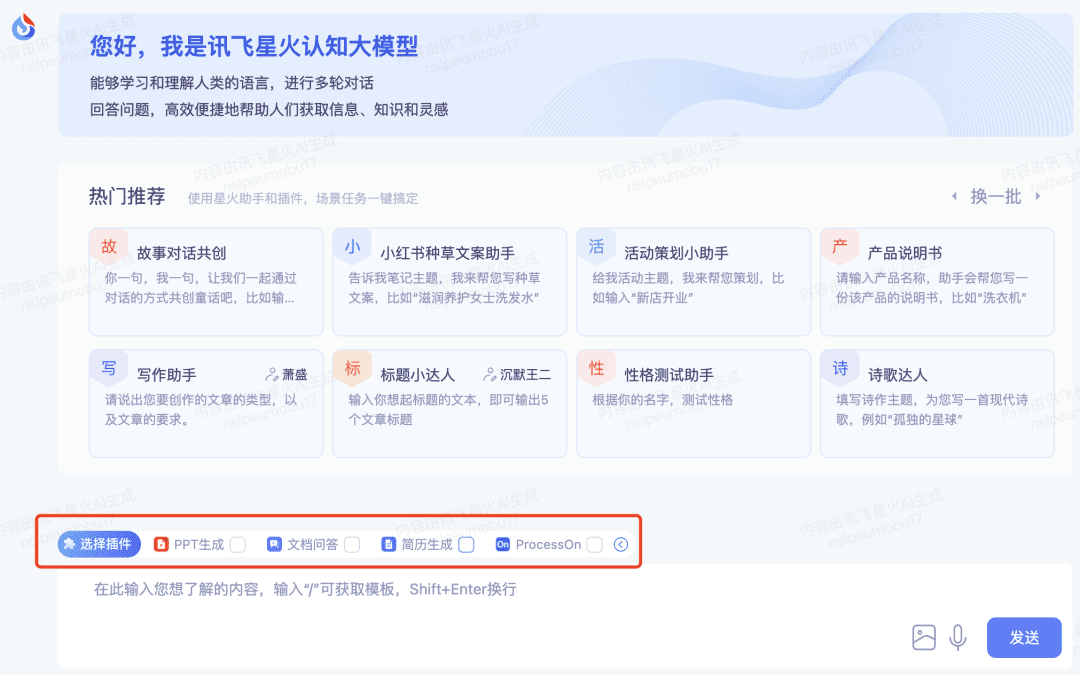1080x675 pixels.
Task: Click the author name 萧盛
Action: (x=295, y=375)
